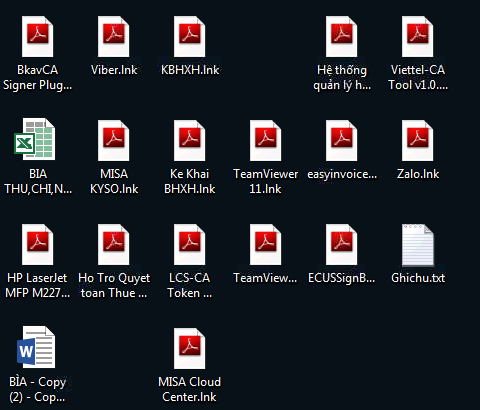480x410 pixels.
Task: Select the HP LaserJet MFP M227 icon
Action: click(x=37, y=245)
